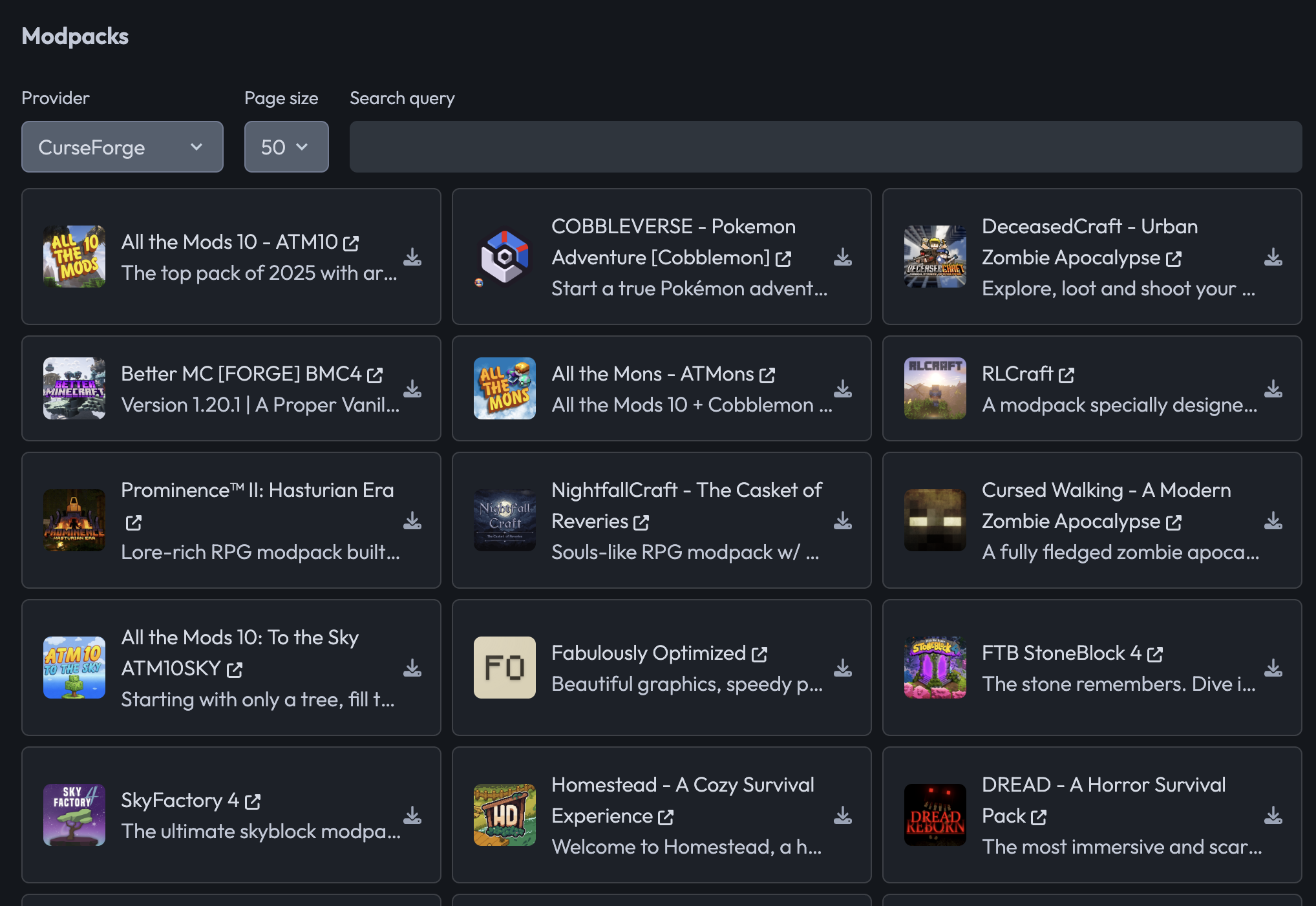Download the Fabulously Optimized modpack
The width and height of the screenshot is (1316, 906).
(x=842, y=668)
